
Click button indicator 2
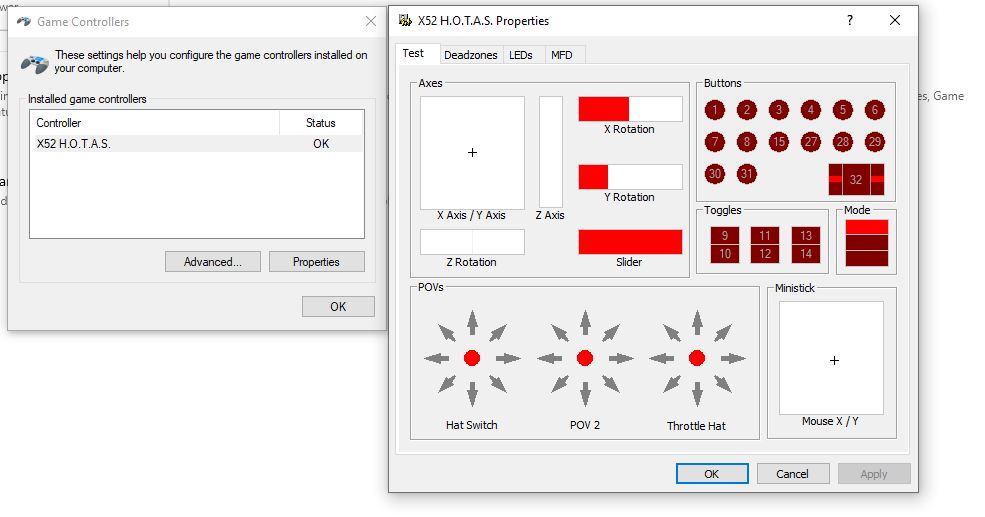(746, 110)
